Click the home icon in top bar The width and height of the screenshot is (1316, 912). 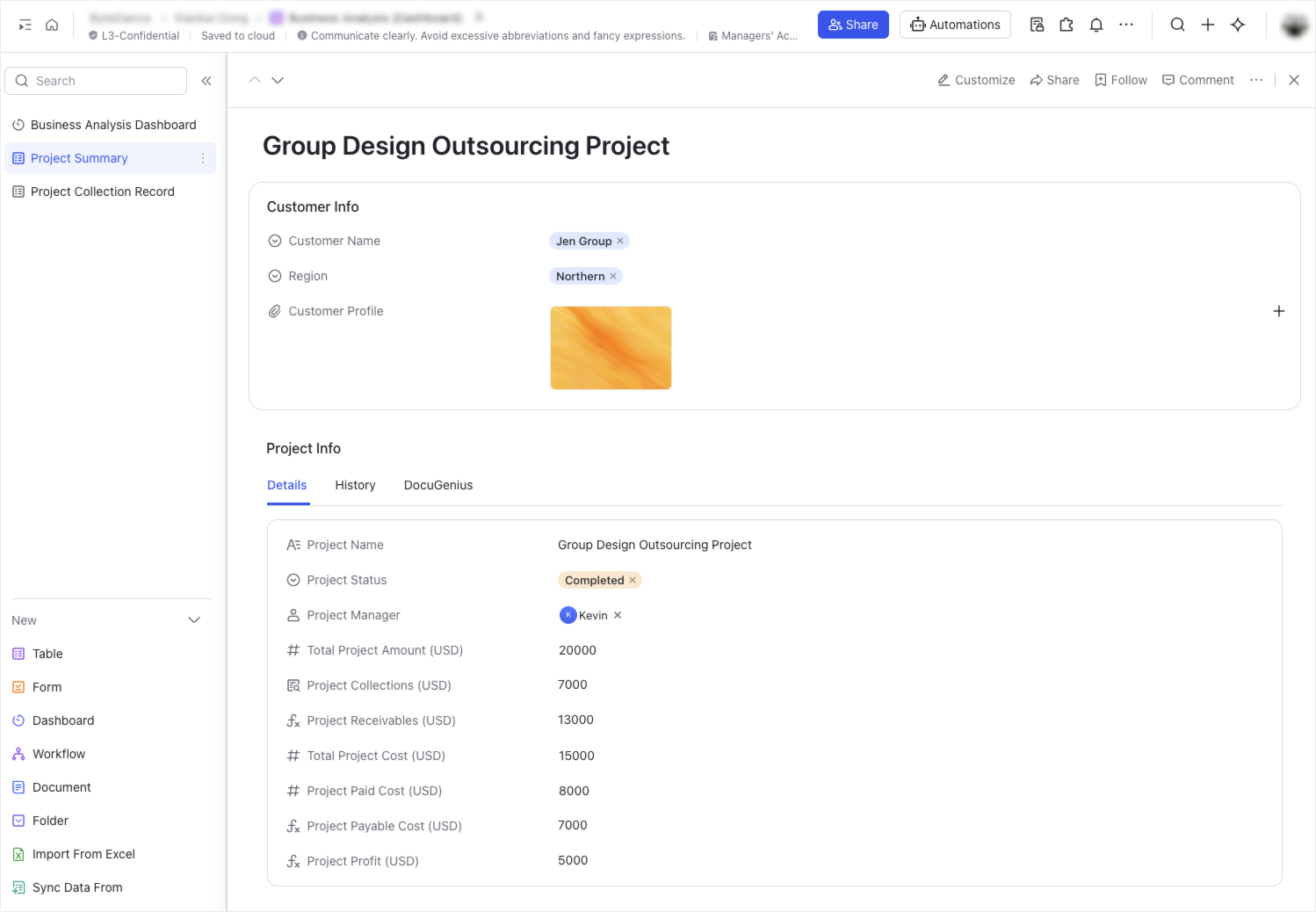(52, 25)
